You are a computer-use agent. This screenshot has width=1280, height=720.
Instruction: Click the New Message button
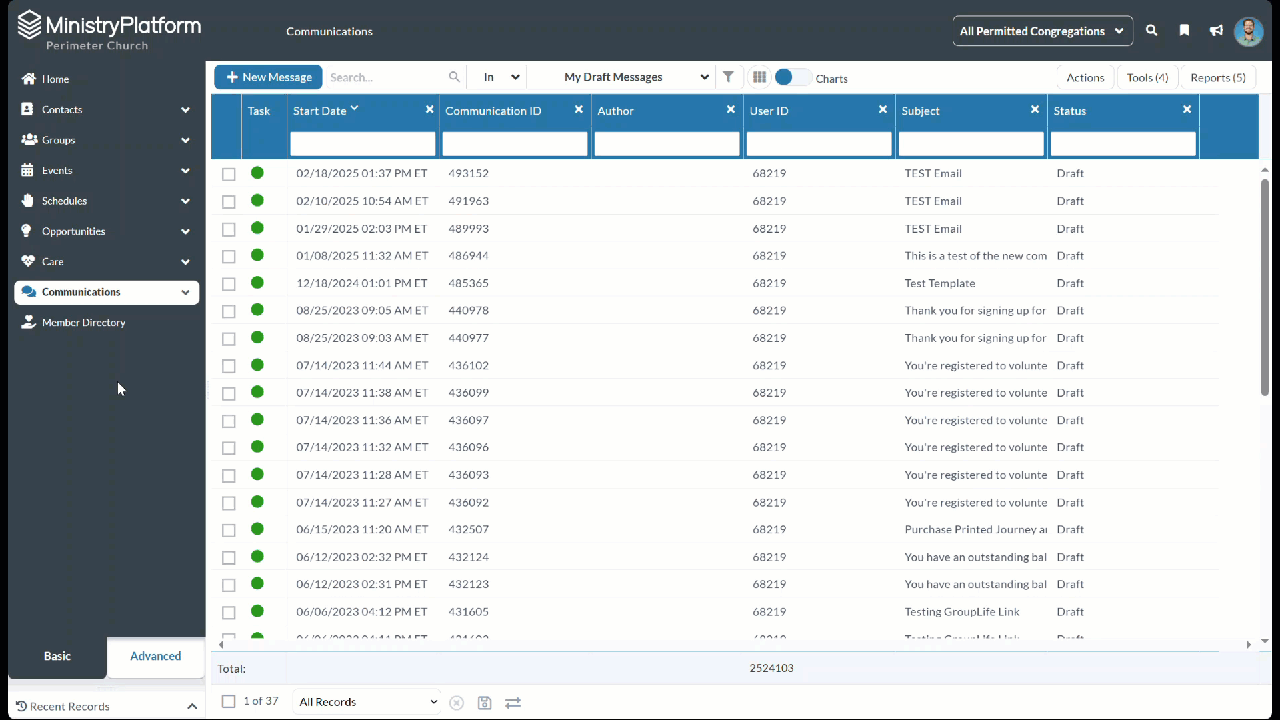[267, 77]
